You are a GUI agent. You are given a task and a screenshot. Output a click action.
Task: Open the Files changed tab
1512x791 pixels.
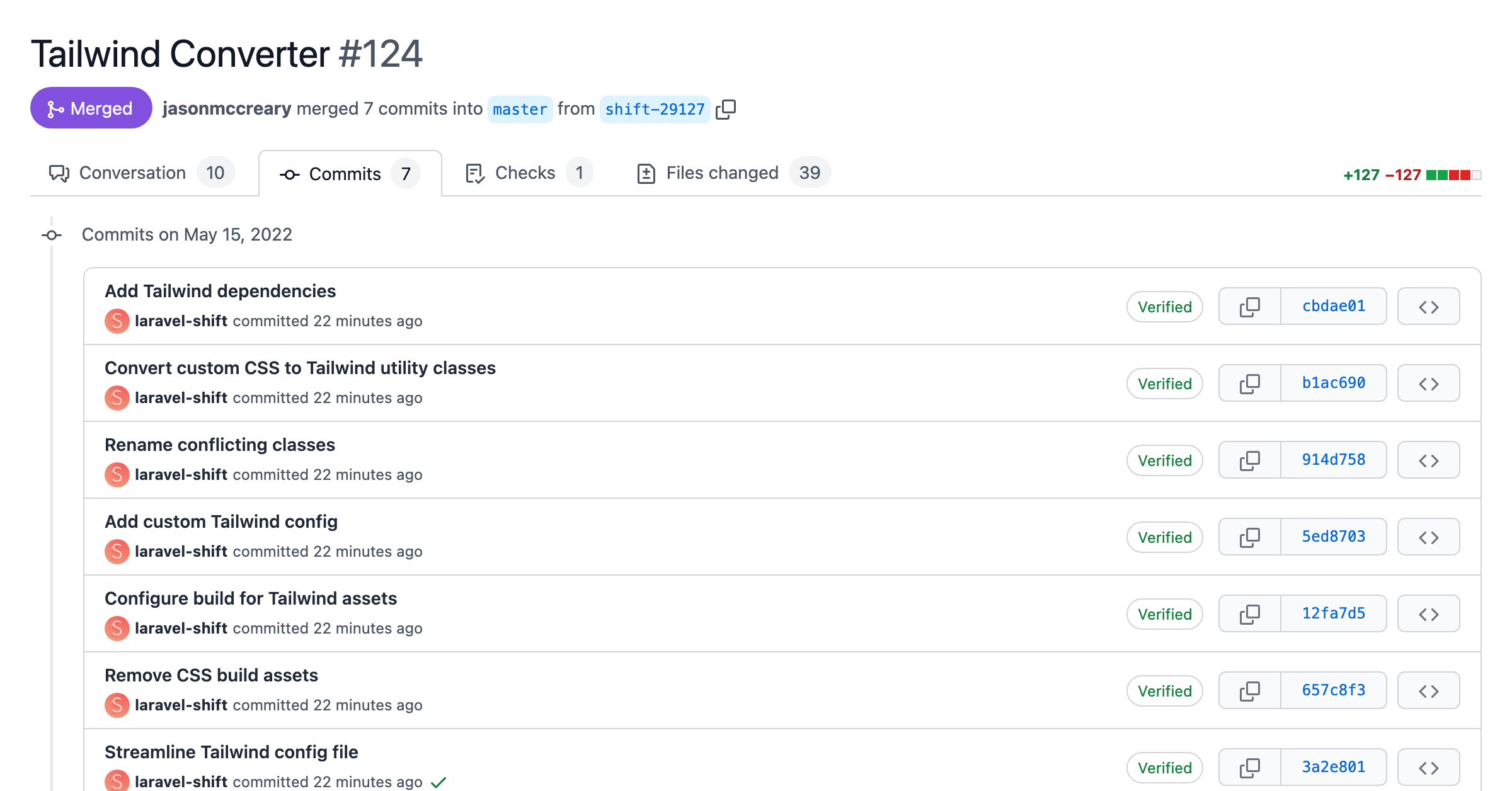tap(733, 173)
